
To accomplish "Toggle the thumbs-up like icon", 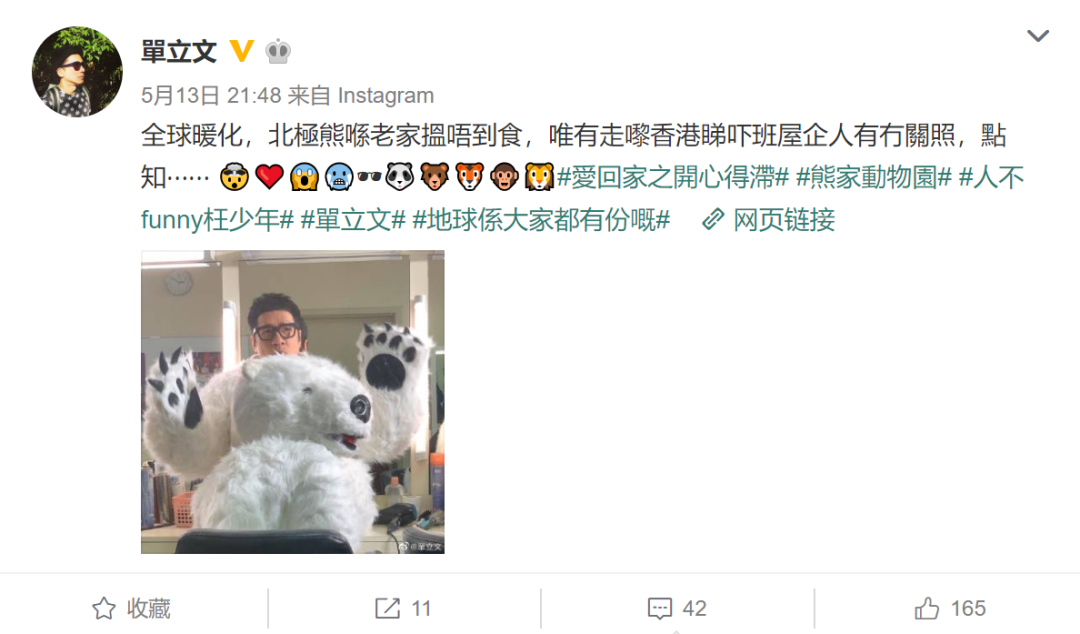I will click(926, 609).
